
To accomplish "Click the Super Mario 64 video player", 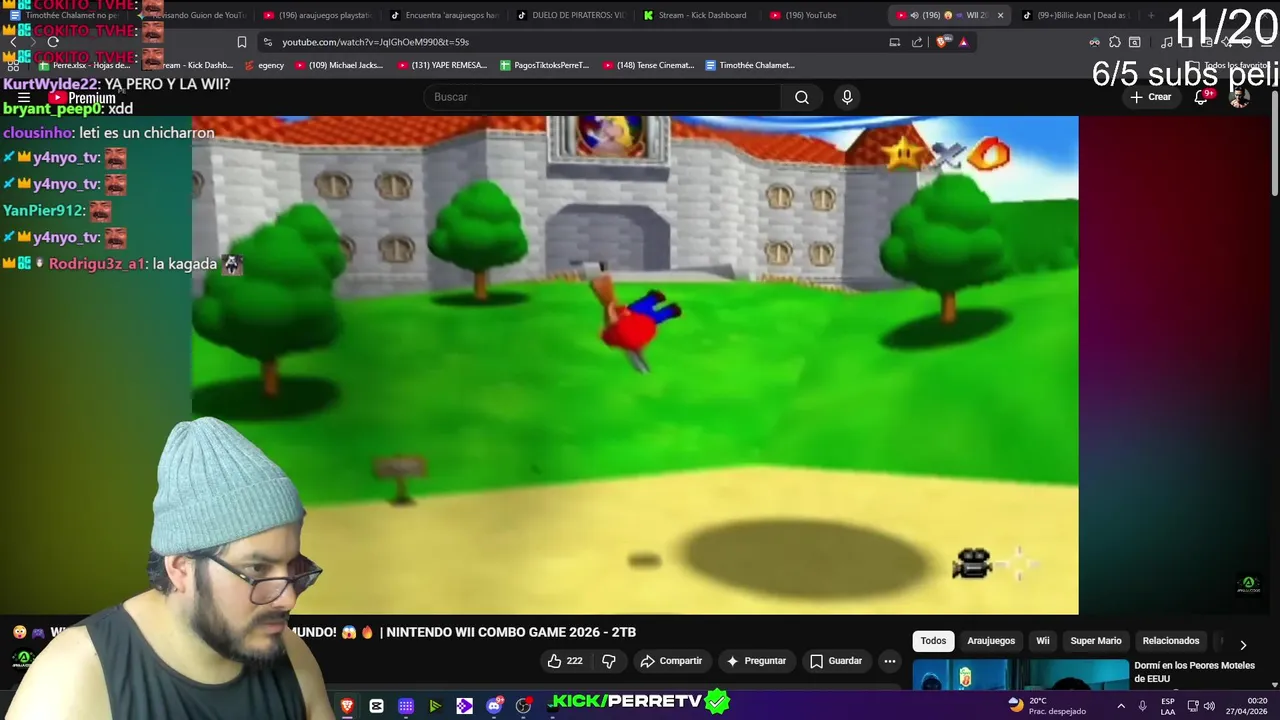I will [635, 365].
